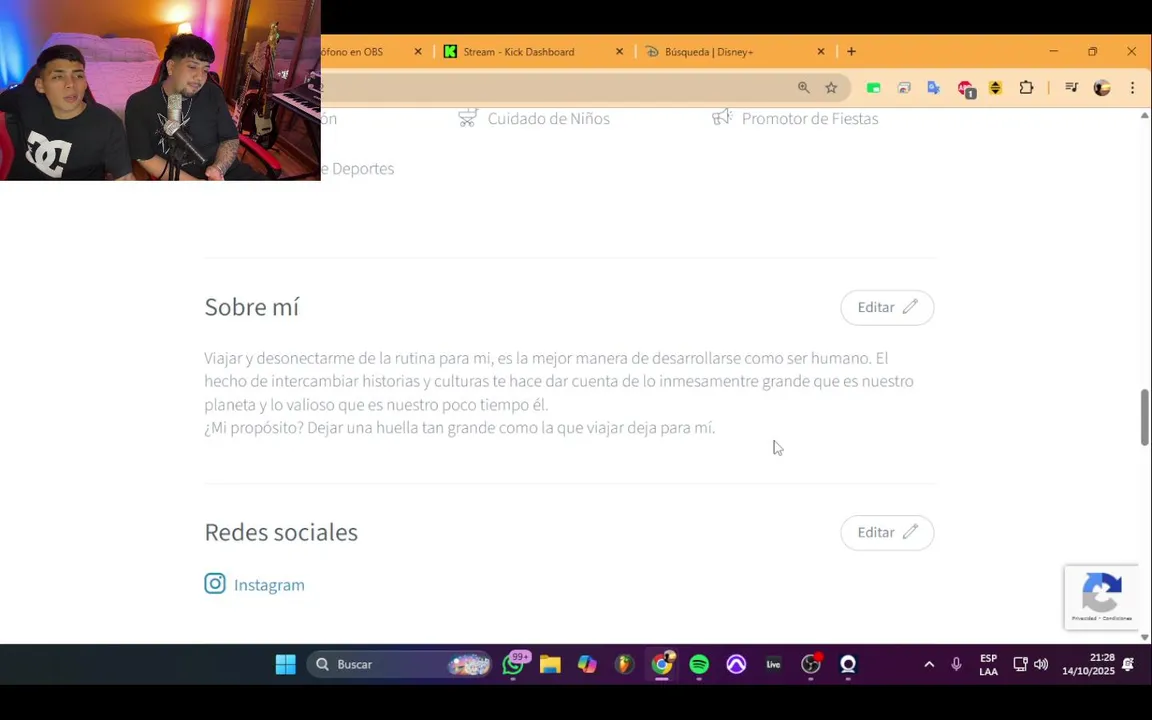The width and height of the screenshot is (1152, 720).
Task: Click the yellow up-down arrows extension icon
Action: pyautogui.click(x=996, y=87)
